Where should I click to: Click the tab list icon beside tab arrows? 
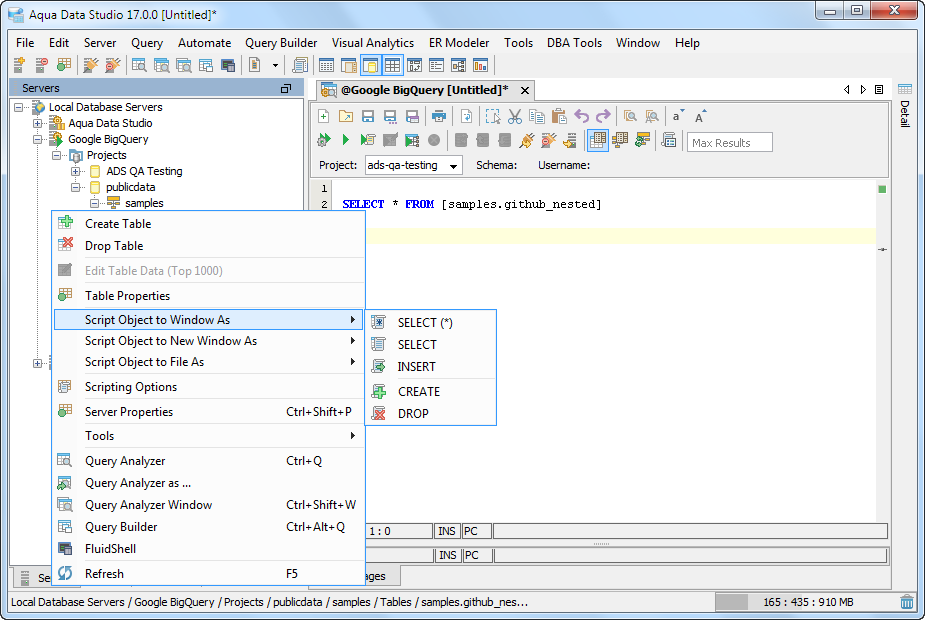[879, 90]
